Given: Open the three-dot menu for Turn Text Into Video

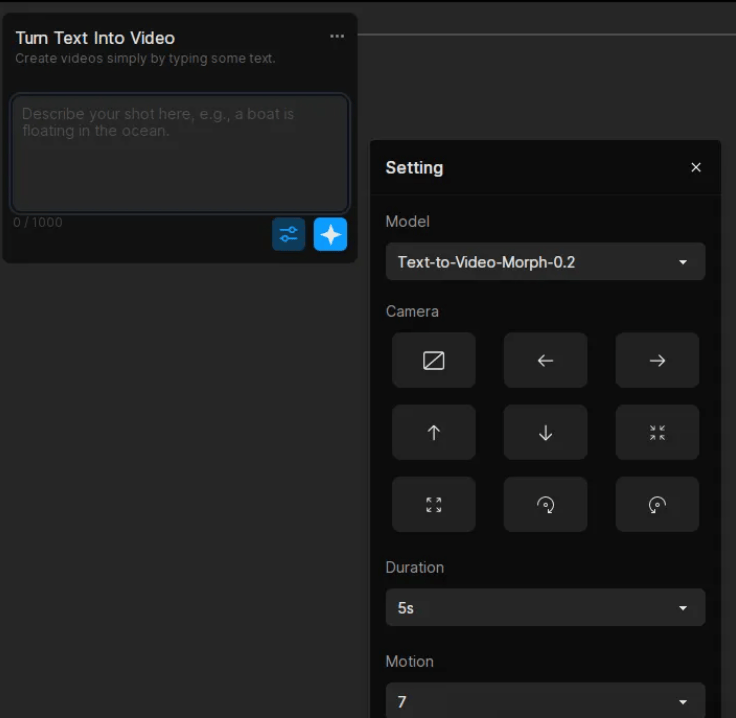Looking at the screenshot, I should tap(337, 37).
